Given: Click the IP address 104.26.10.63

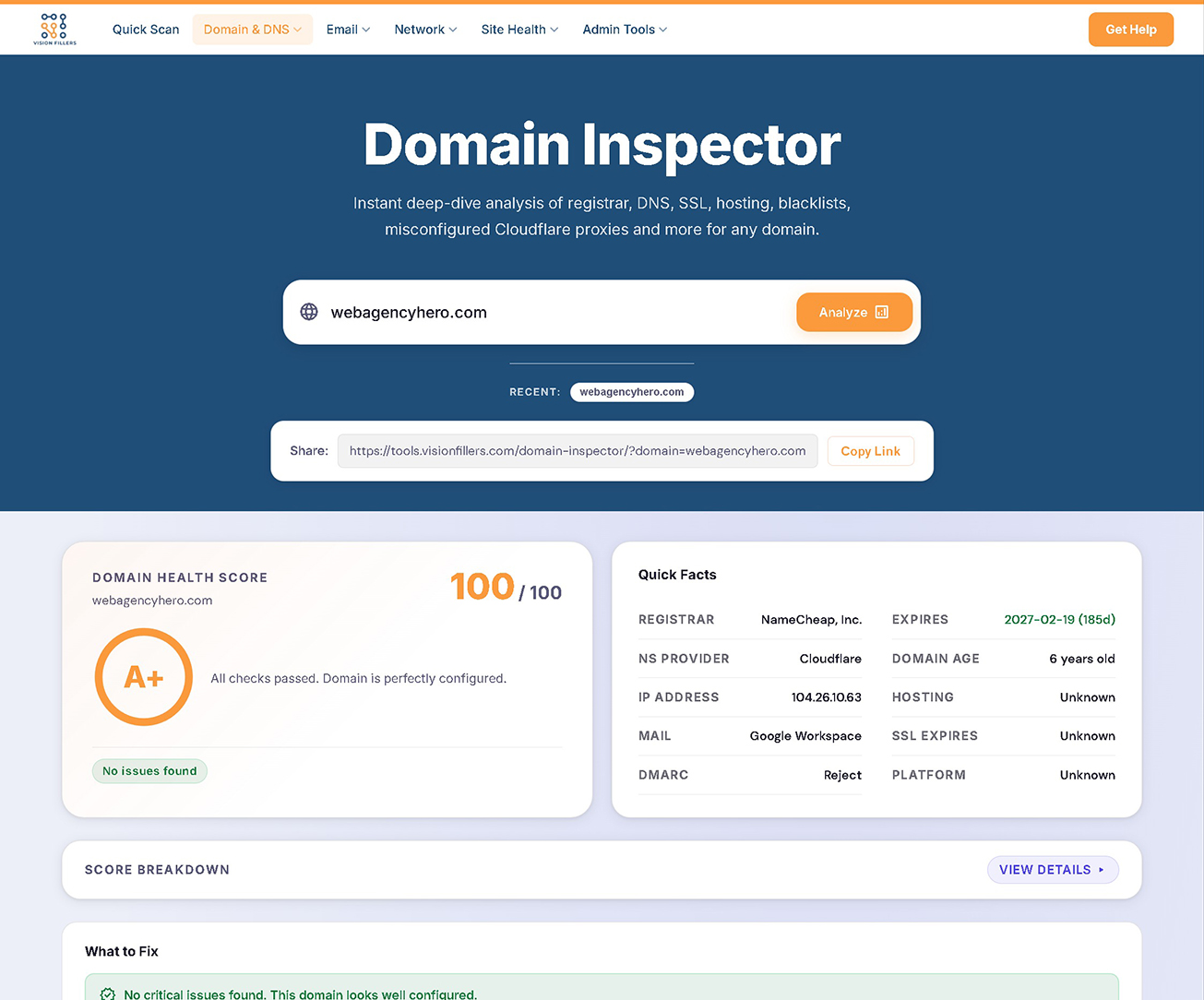Looking at the screenshot, I should (827, 697).
